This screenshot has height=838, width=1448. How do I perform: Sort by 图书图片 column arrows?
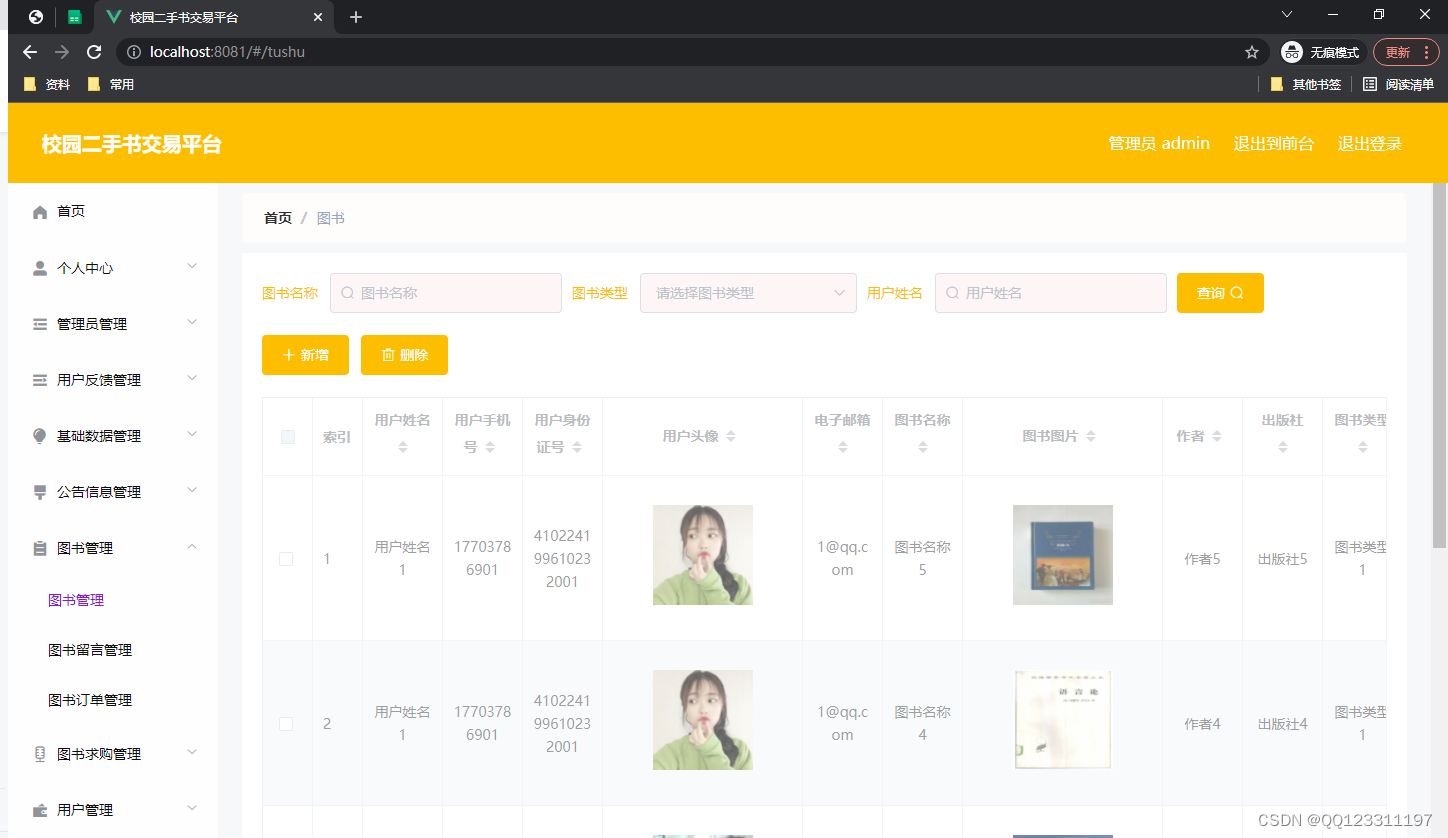click(x=1091, y=437)
